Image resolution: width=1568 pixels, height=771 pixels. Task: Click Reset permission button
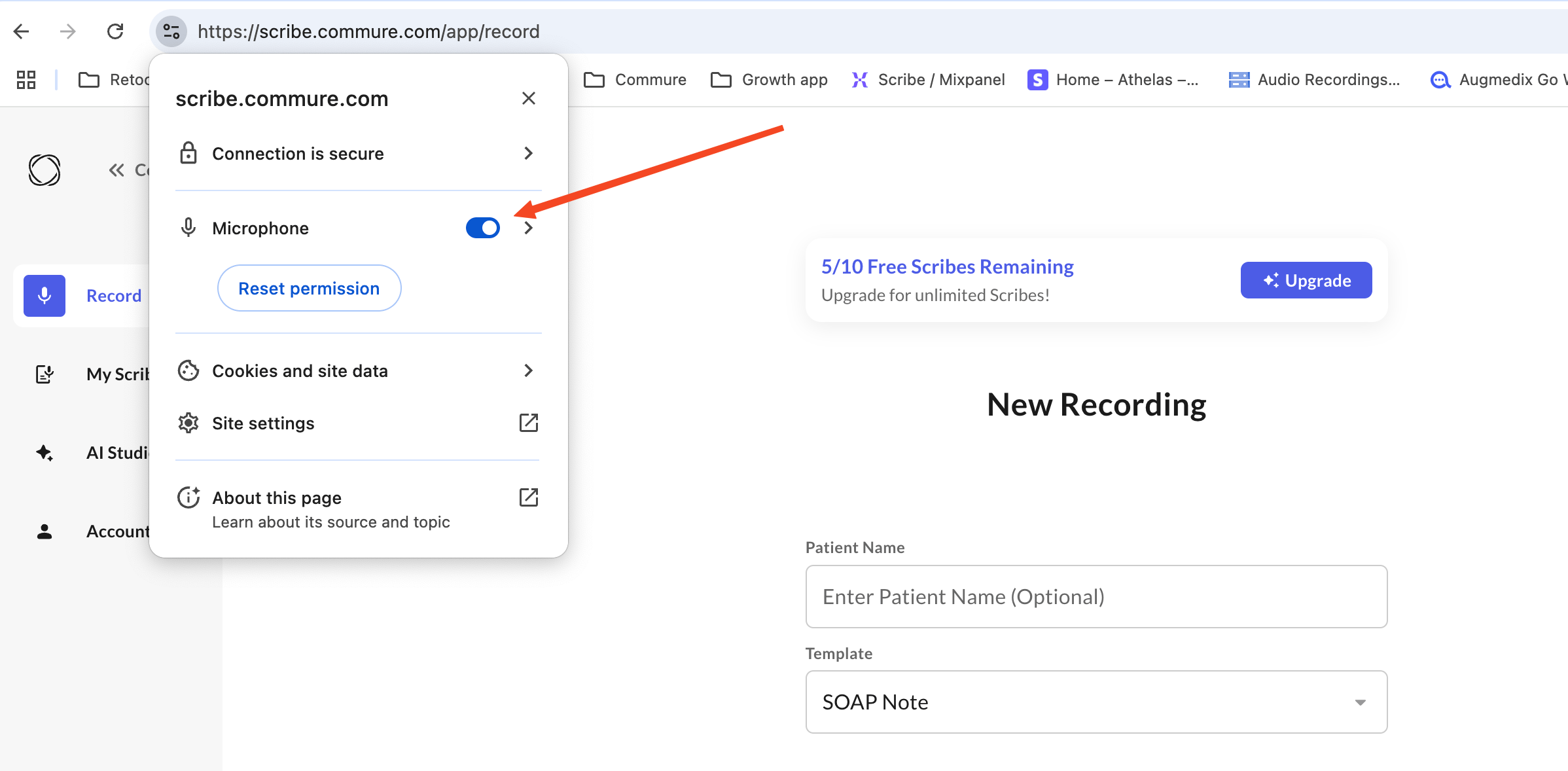(309, 288)
